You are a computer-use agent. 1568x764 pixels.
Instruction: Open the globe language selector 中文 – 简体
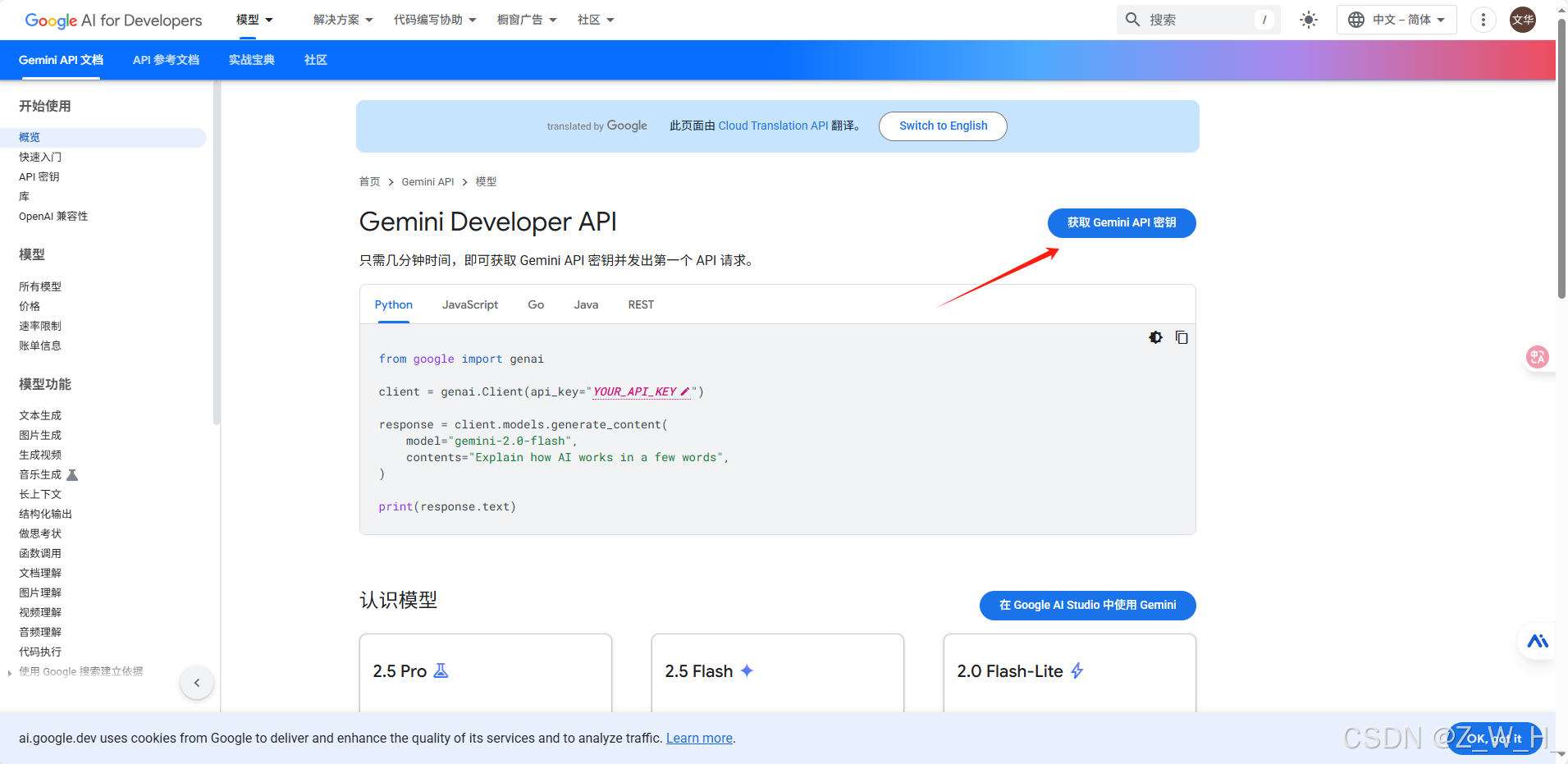point(1397,20)
